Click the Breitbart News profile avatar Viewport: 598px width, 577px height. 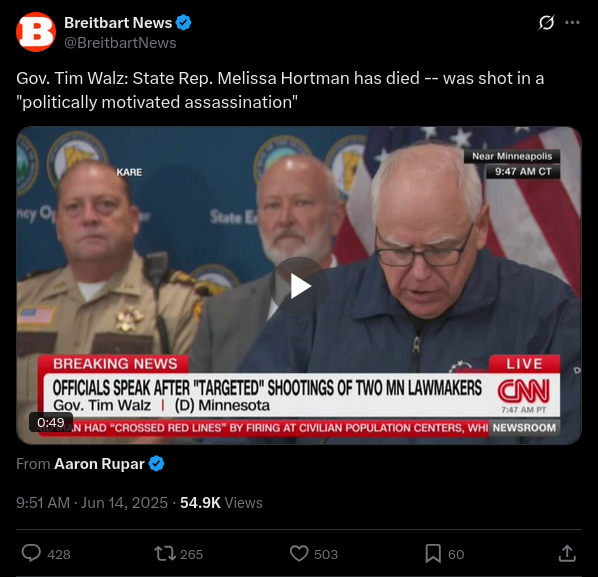click(x=36, y=32)
